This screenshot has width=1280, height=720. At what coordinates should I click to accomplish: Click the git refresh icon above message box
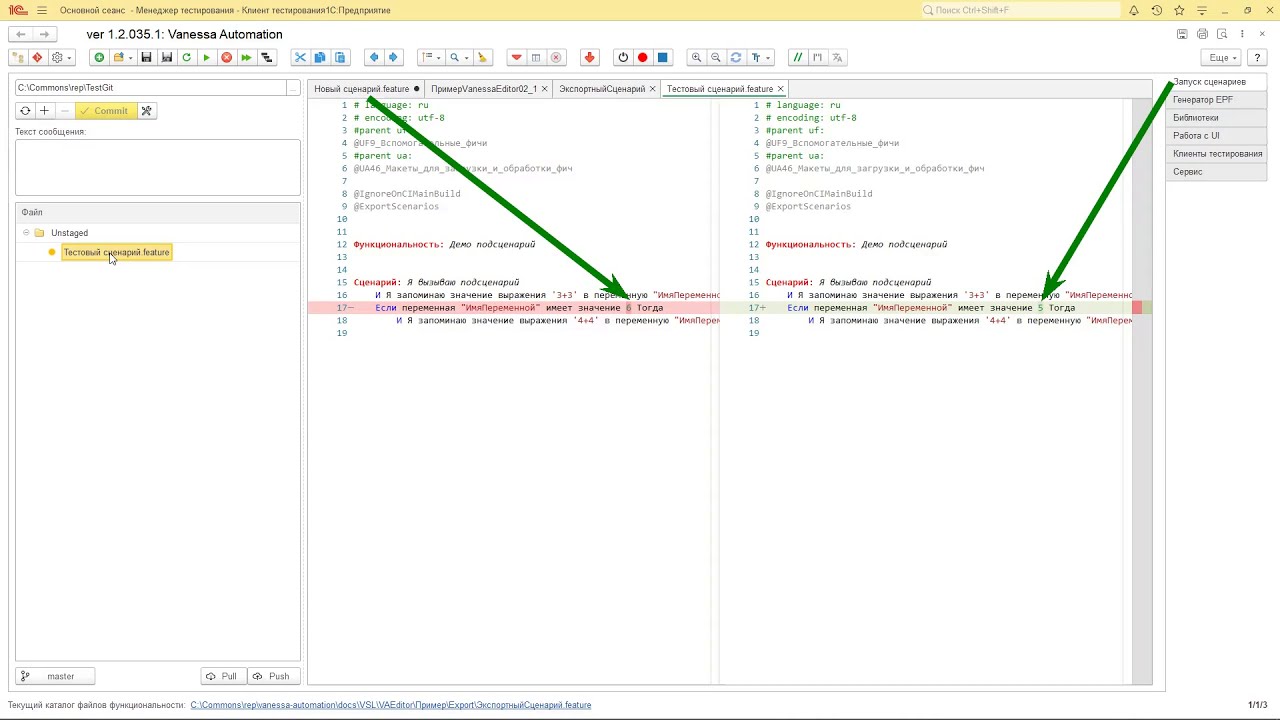[25, 111]
